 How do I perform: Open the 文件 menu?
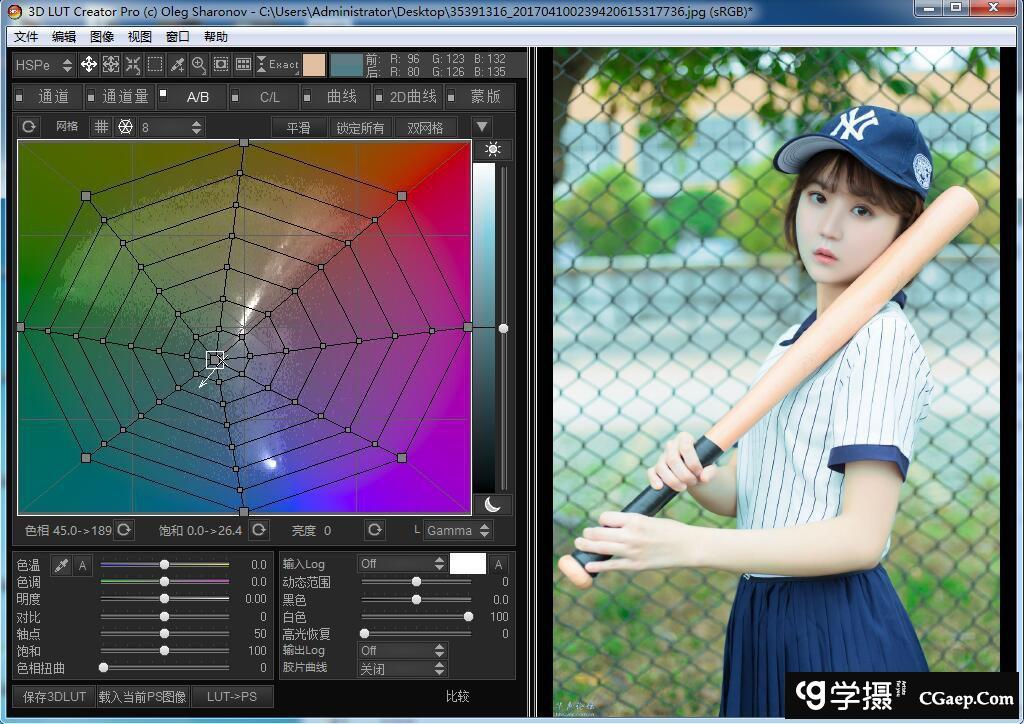tap(26, 37)
